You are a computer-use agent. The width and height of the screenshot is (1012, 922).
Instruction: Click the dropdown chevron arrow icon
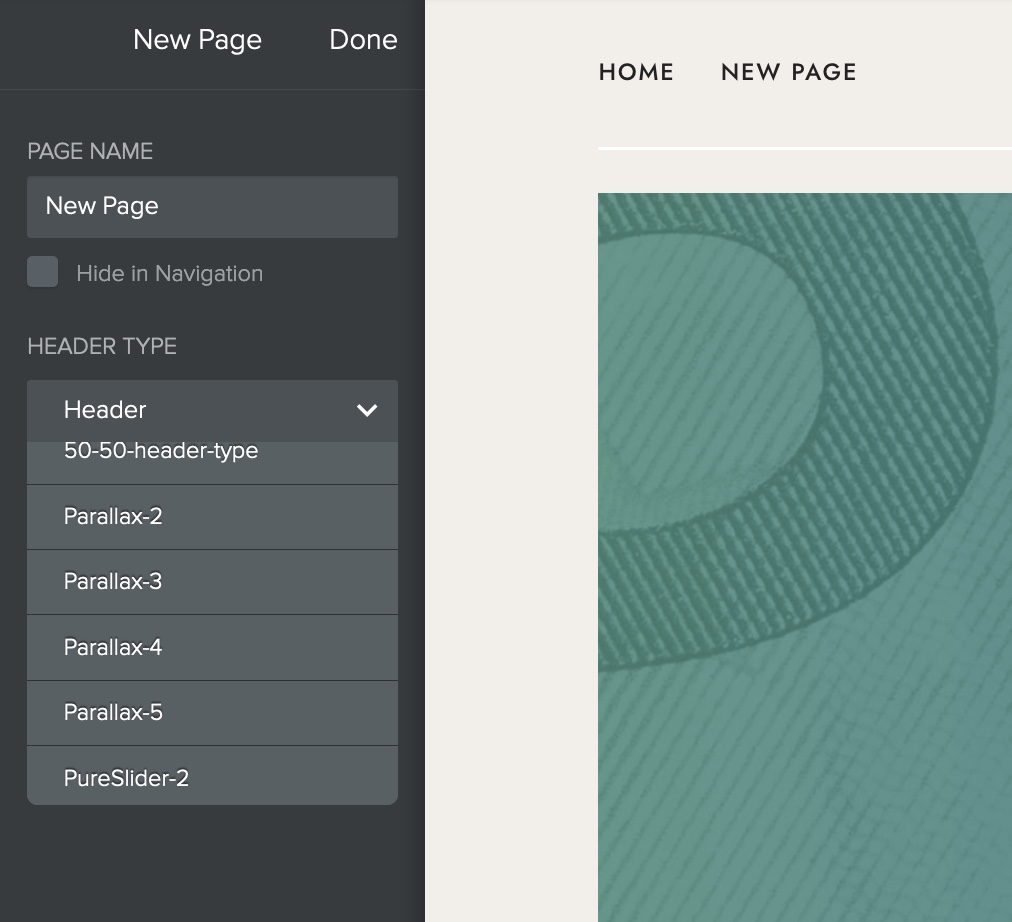[x=367, y=410]
